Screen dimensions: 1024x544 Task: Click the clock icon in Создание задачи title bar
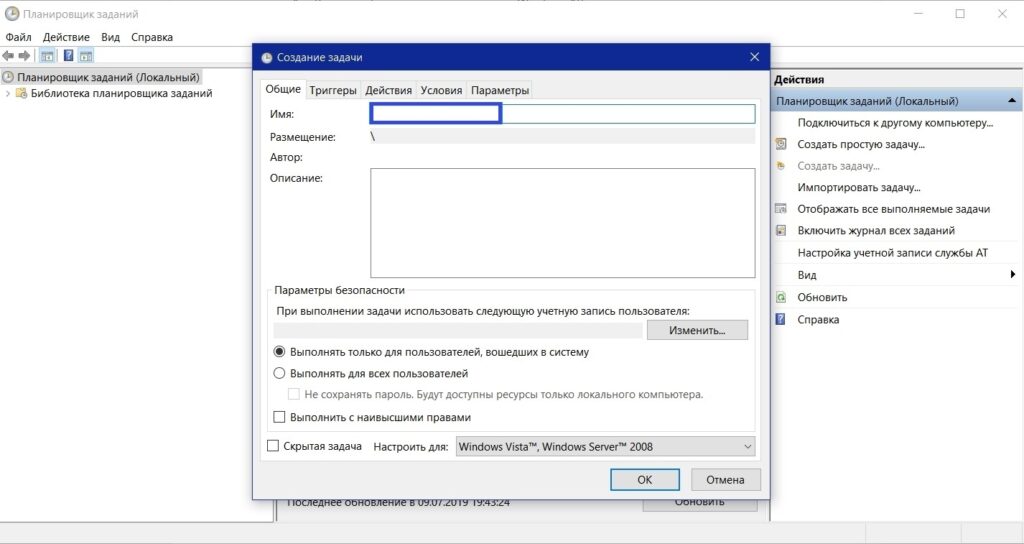coord(266,57)
